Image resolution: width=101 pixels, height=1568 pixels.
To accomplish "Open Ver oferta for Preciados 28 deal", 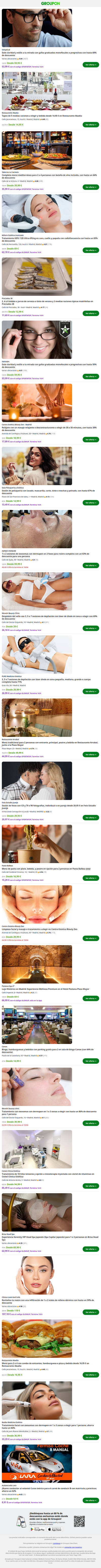I will pos(91,313).
